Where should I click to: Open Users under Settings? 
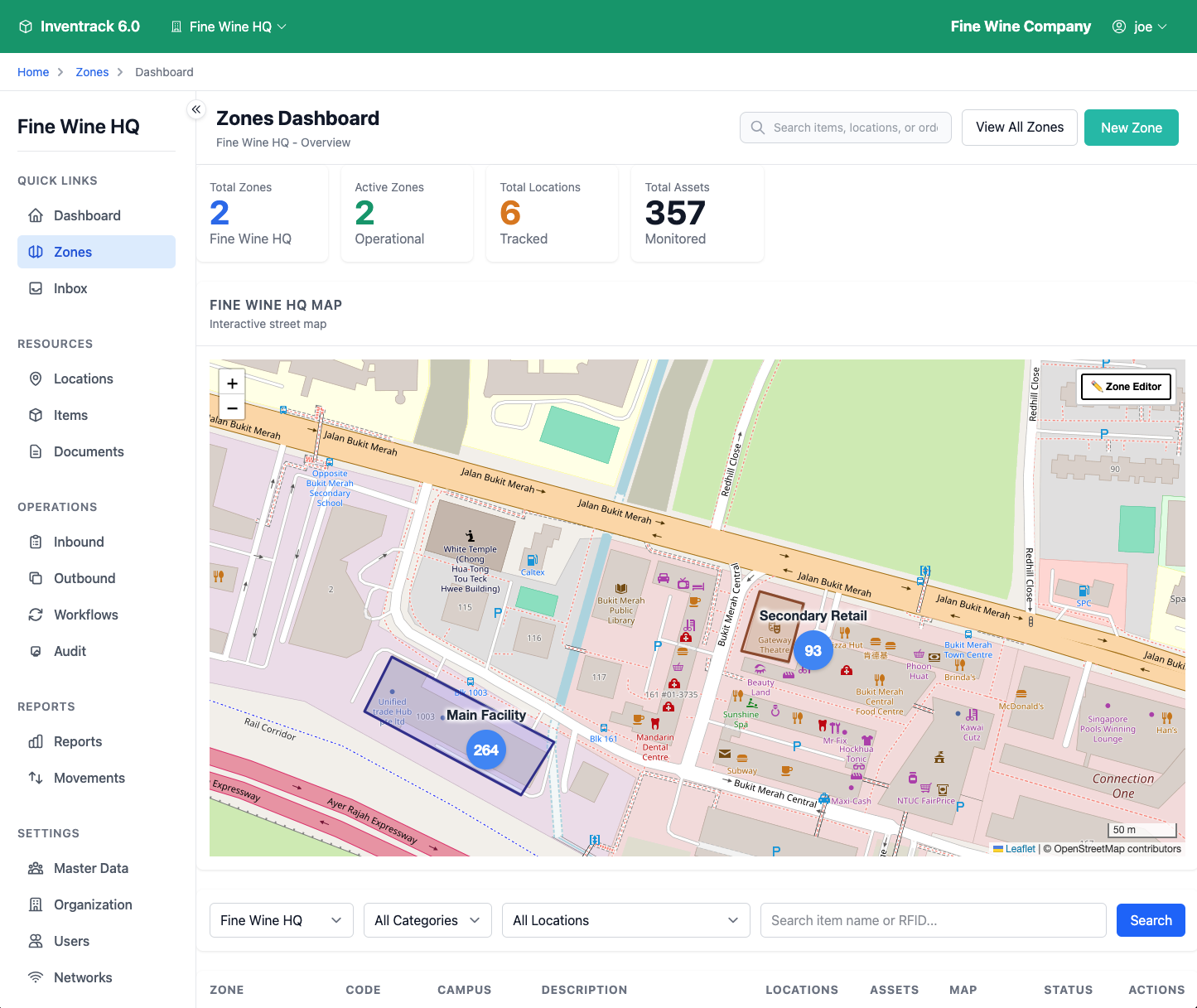[x=96, y=941]
